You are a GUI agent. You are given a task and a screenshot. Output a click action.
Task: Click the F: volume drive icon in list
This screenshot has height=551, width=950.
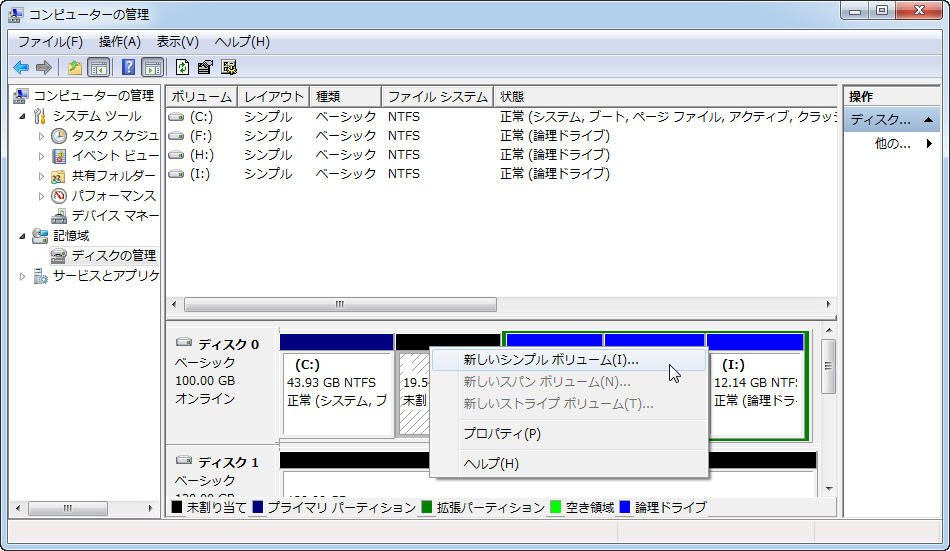pyautogui.click(x=176, y=136)
